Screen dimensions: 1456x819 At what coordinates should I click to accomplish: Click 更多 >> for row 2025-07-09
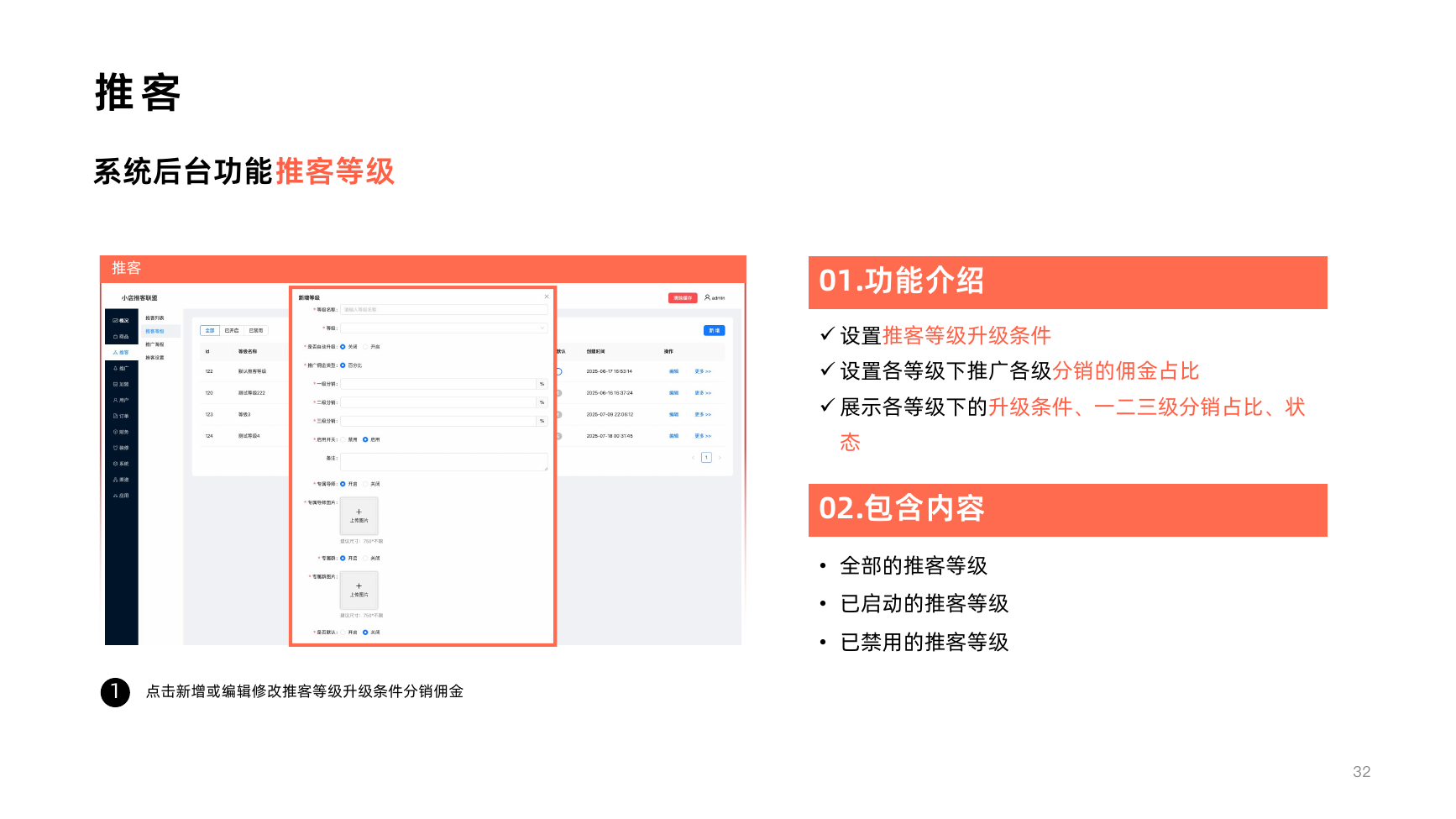(x=703, y=415)
